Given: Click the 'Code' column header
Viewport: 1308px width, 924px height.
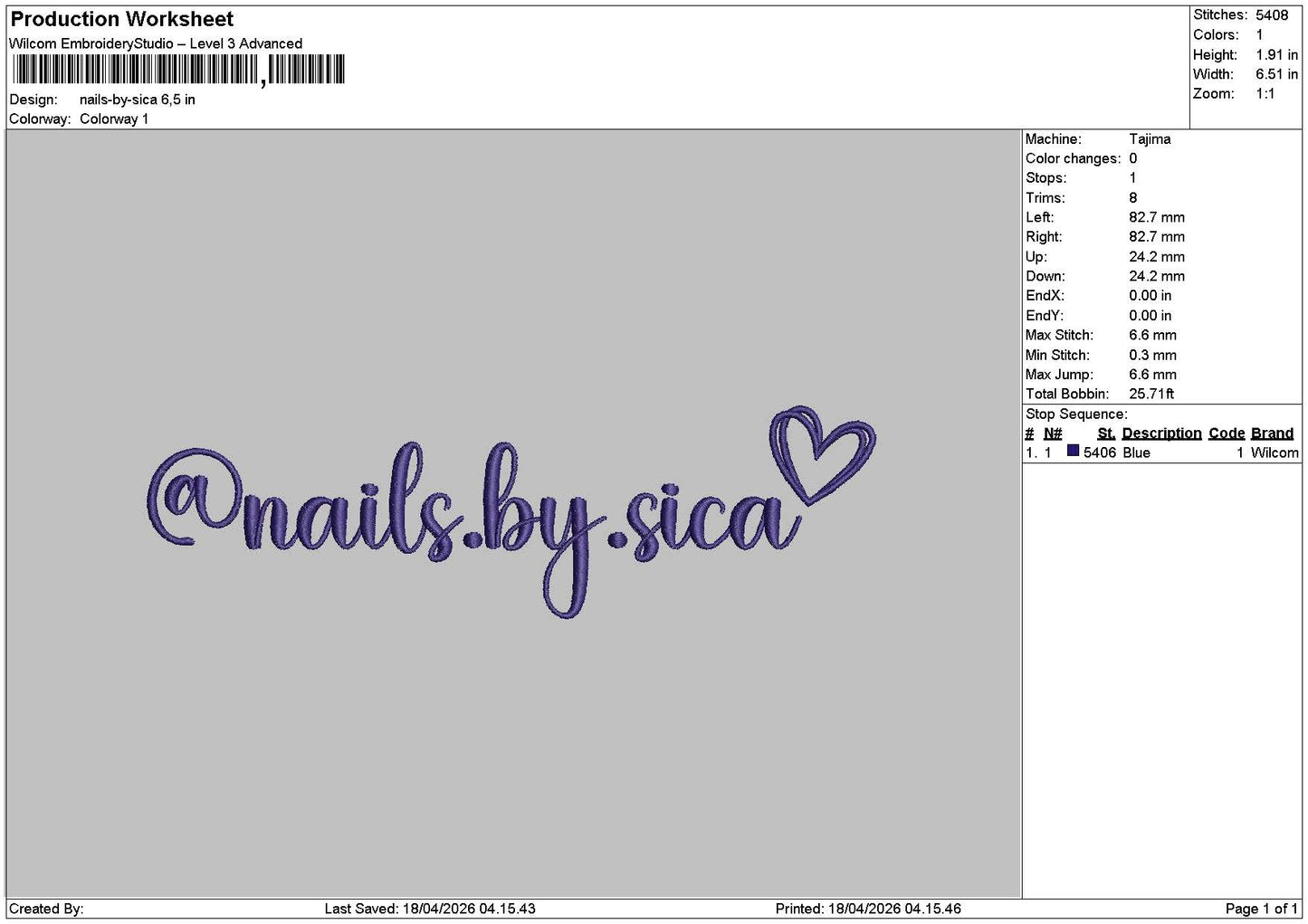Looking at the screenshot, I should [x=1227, y=433].
